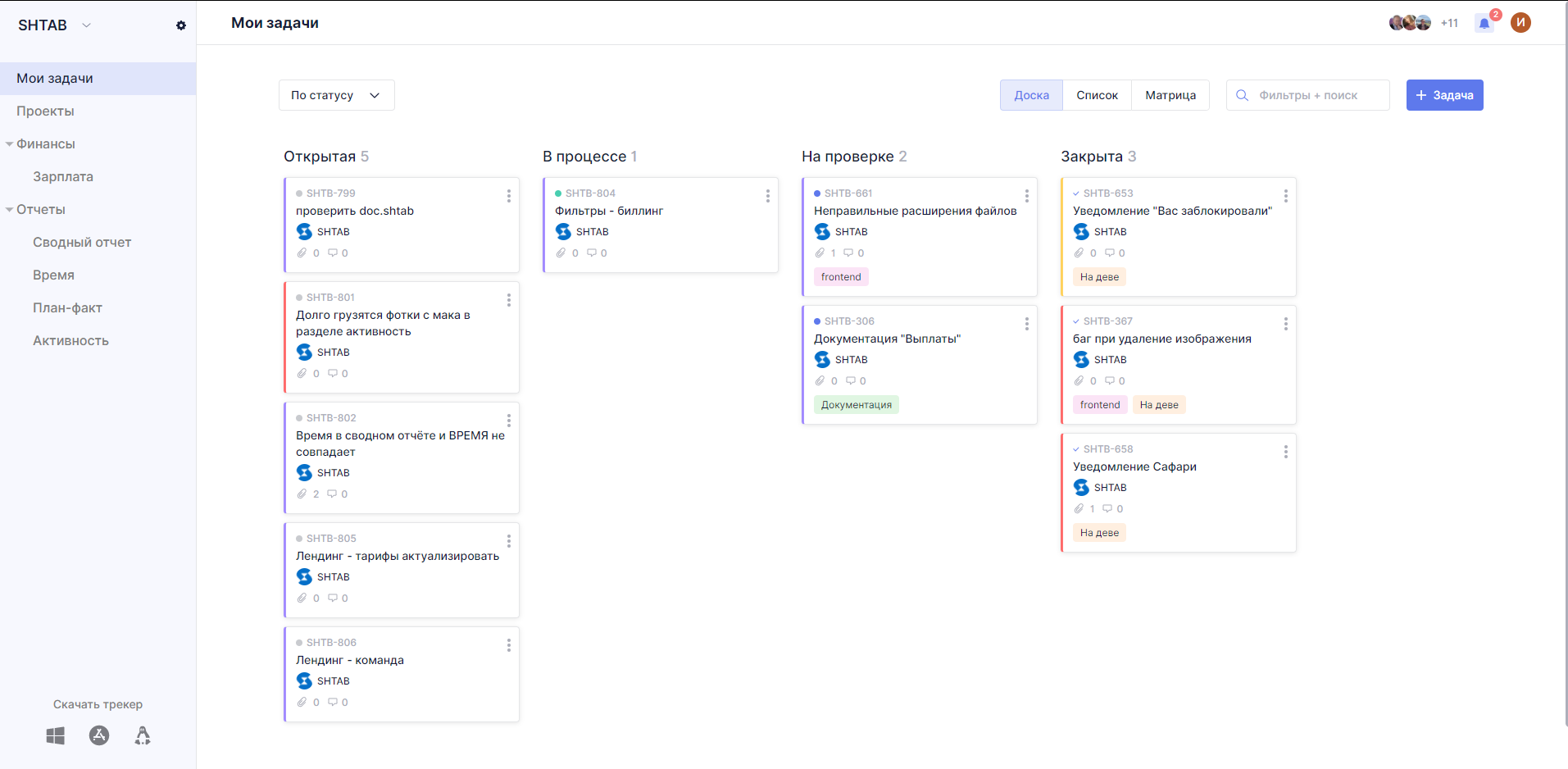Switch to Список view
1568x769 pixels.
pyautogui.click(x=1097, y=95)
